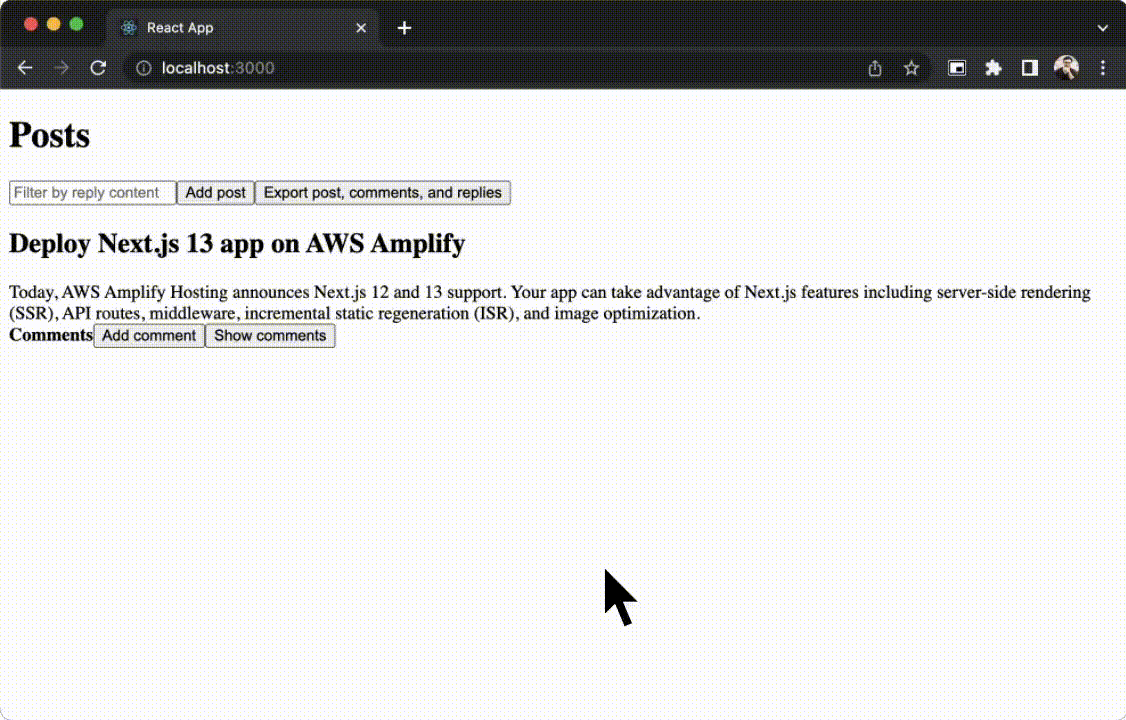Reload the localhost:3000 page
1126x720 pixels.
tap(97, 68)
